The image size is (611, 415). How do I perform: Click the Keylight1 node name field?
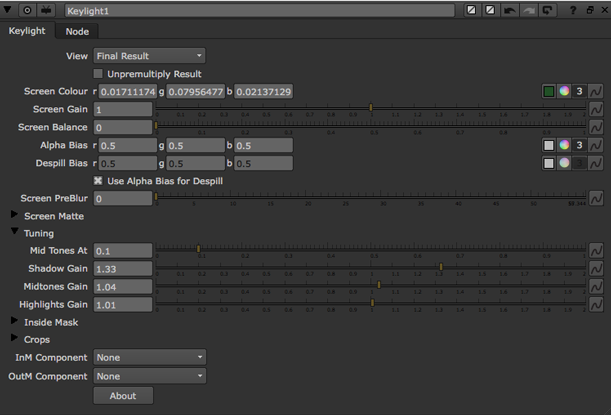pyautogui.click(x=260, y=11)
